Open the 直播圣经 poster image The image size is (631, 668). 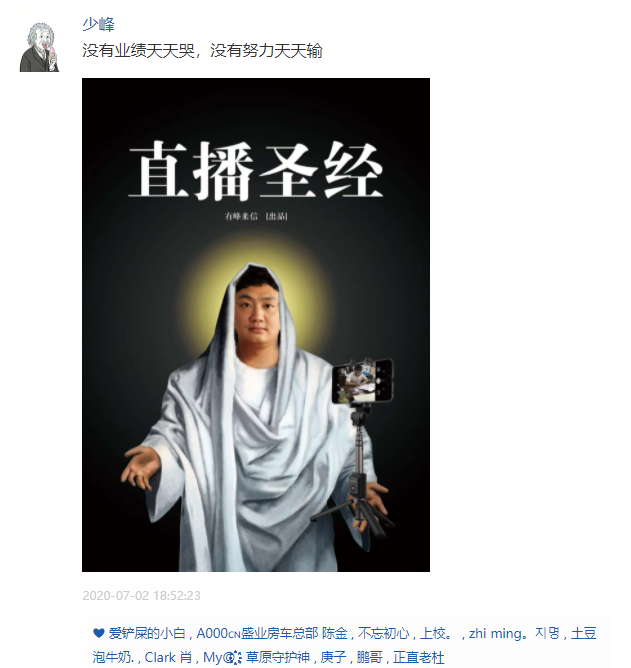[x=256, y=325]
